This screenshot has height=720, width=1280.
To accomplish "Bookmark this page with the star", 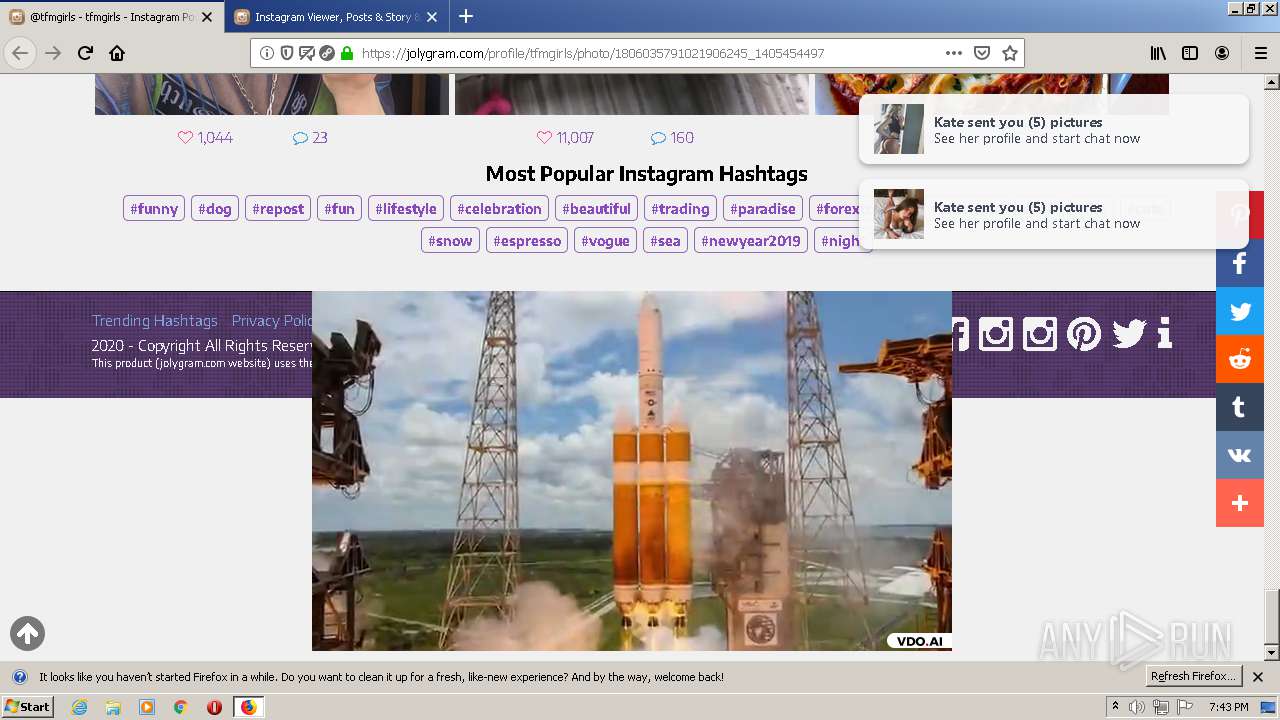I will (1010, 53).
